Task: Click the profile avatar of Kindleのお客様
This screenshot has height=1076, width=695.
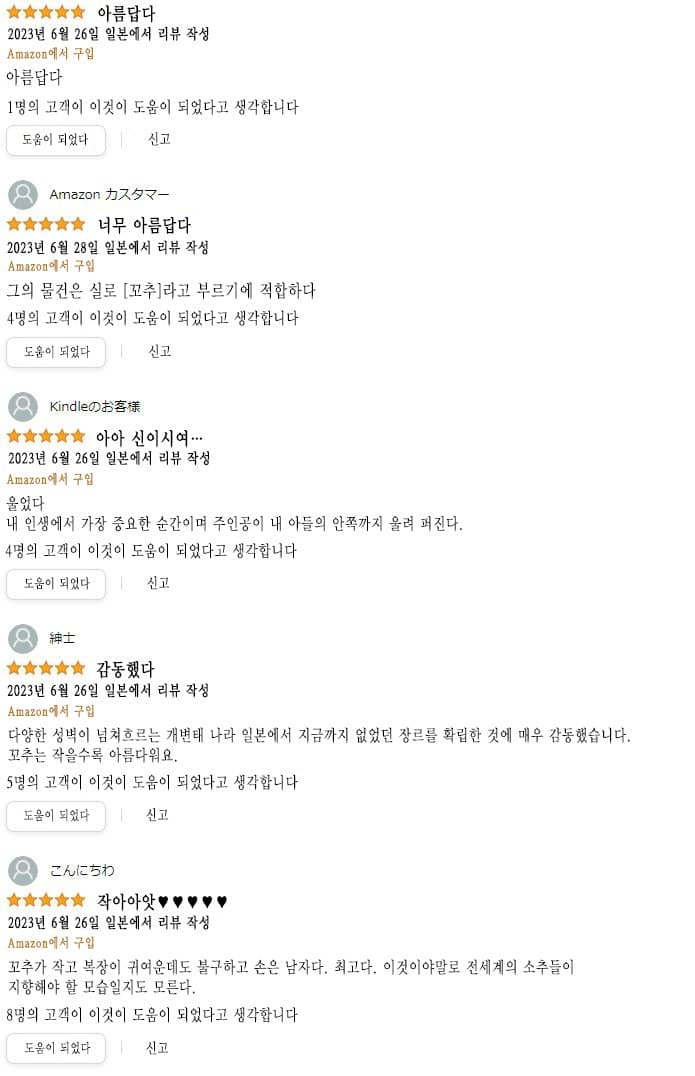Action: click(x=23, y=407)
